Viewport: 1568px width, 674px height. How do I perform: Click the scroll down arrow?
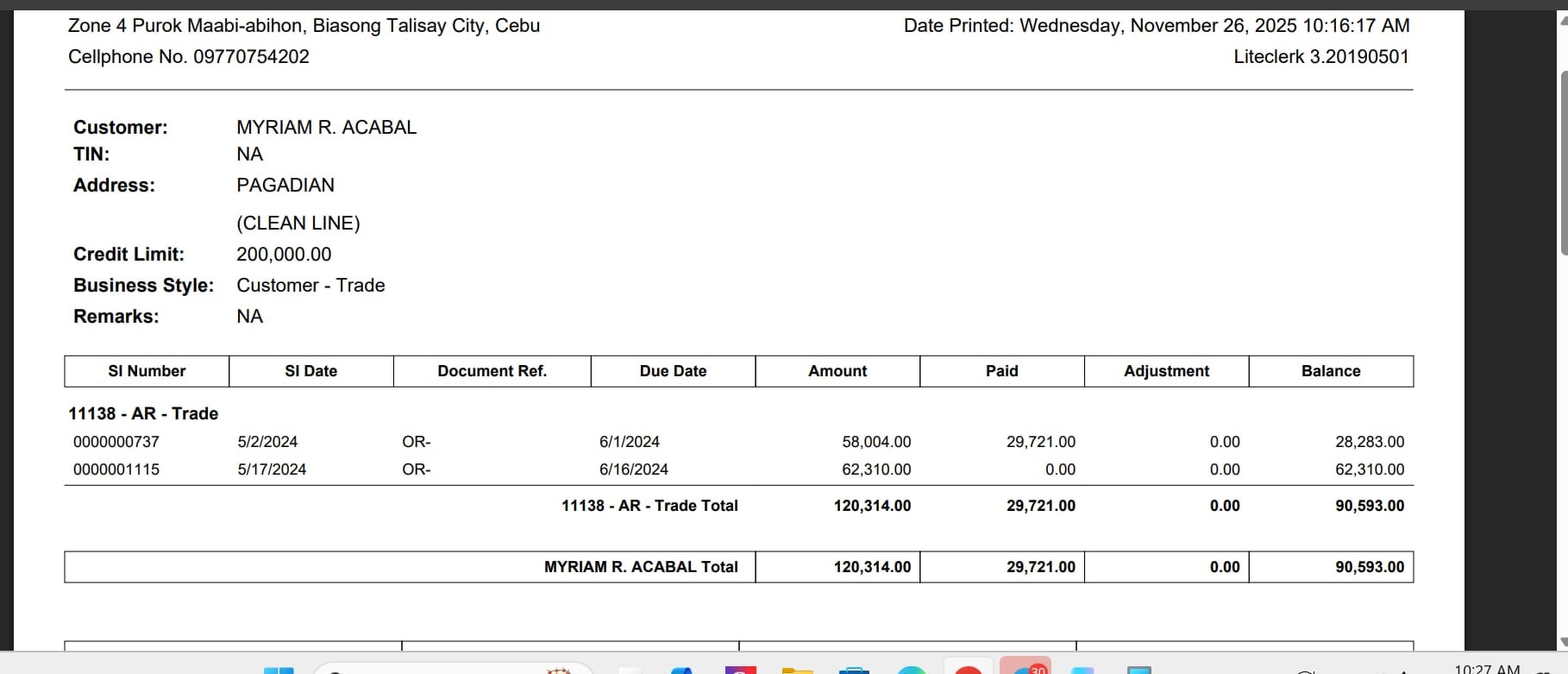pos(1562,642)
